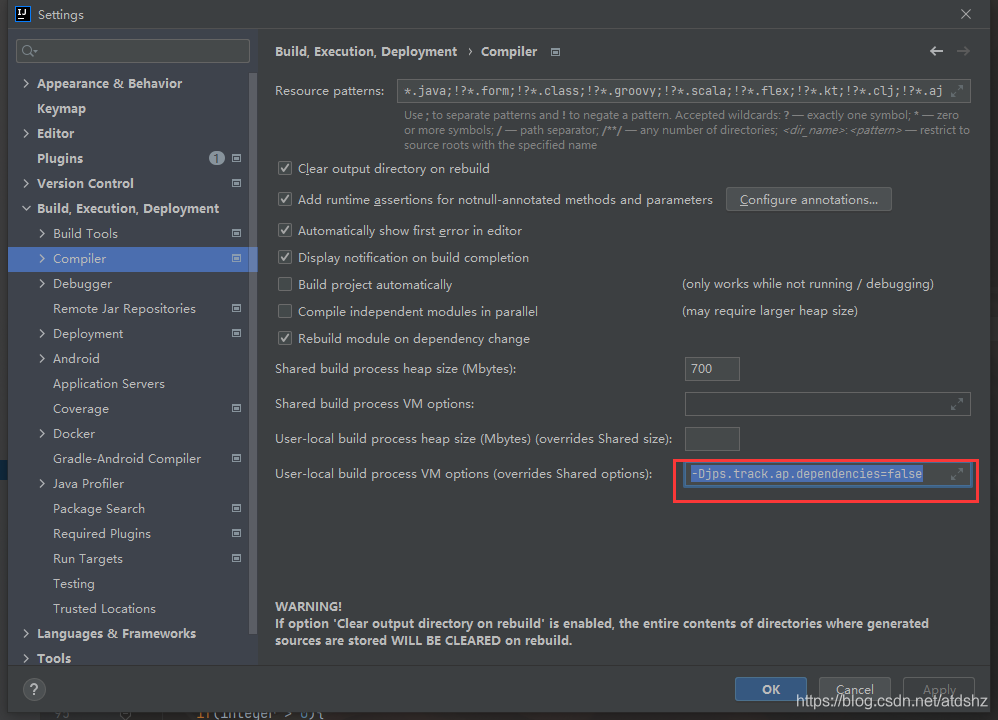The height and width of the screenshot is (720, 998).
Task: Click project icon beside Compiler tree row
Action: coord(236,258)
